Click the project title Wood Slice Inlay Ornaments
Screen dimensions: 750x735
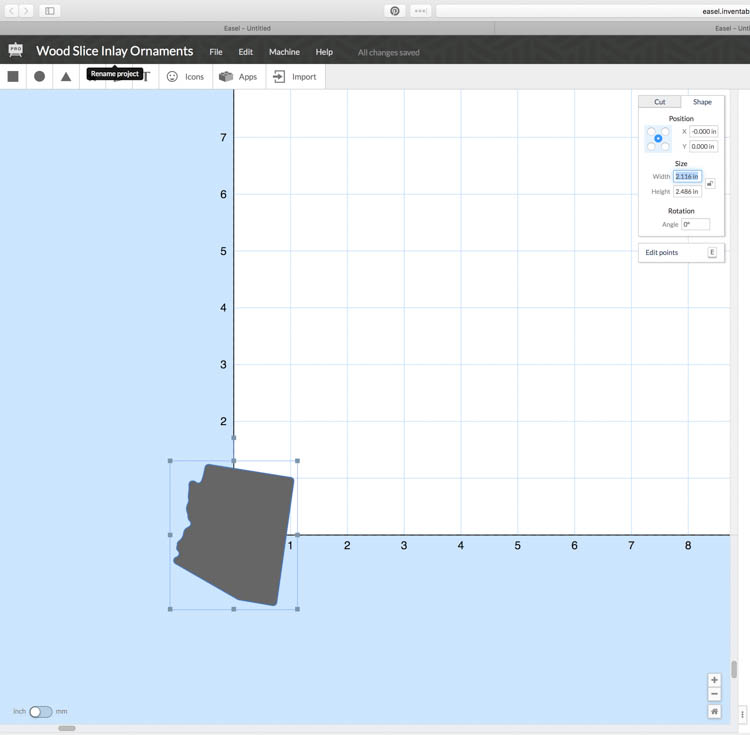pos(115,51)
